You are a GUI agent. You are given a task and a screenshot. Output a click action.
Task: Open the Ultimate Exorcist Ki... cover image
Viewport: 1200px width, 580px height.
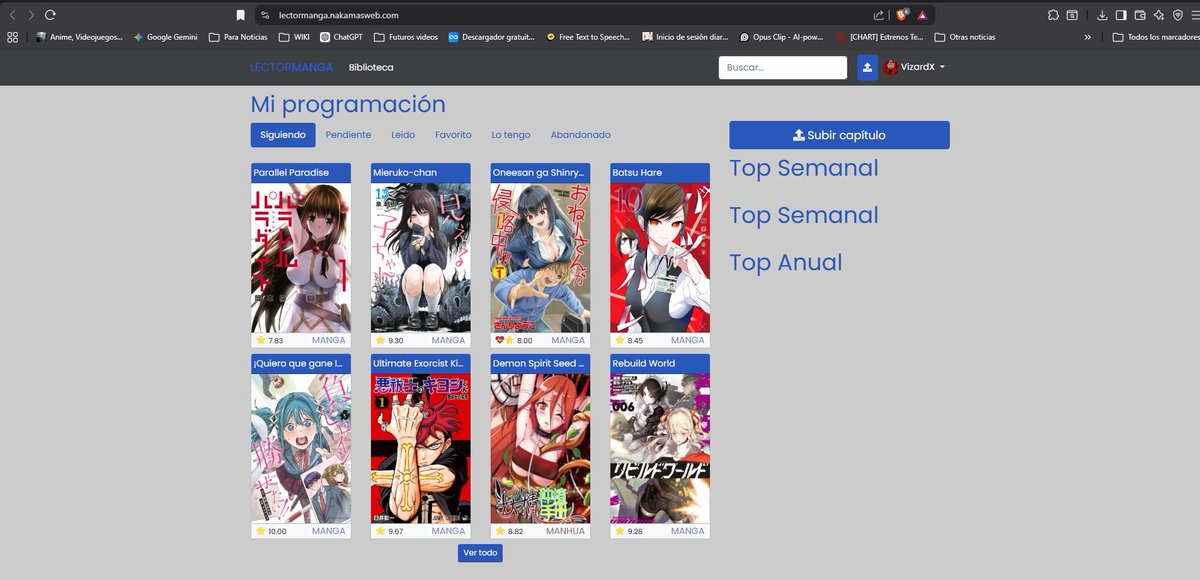(x=420, y=449)
